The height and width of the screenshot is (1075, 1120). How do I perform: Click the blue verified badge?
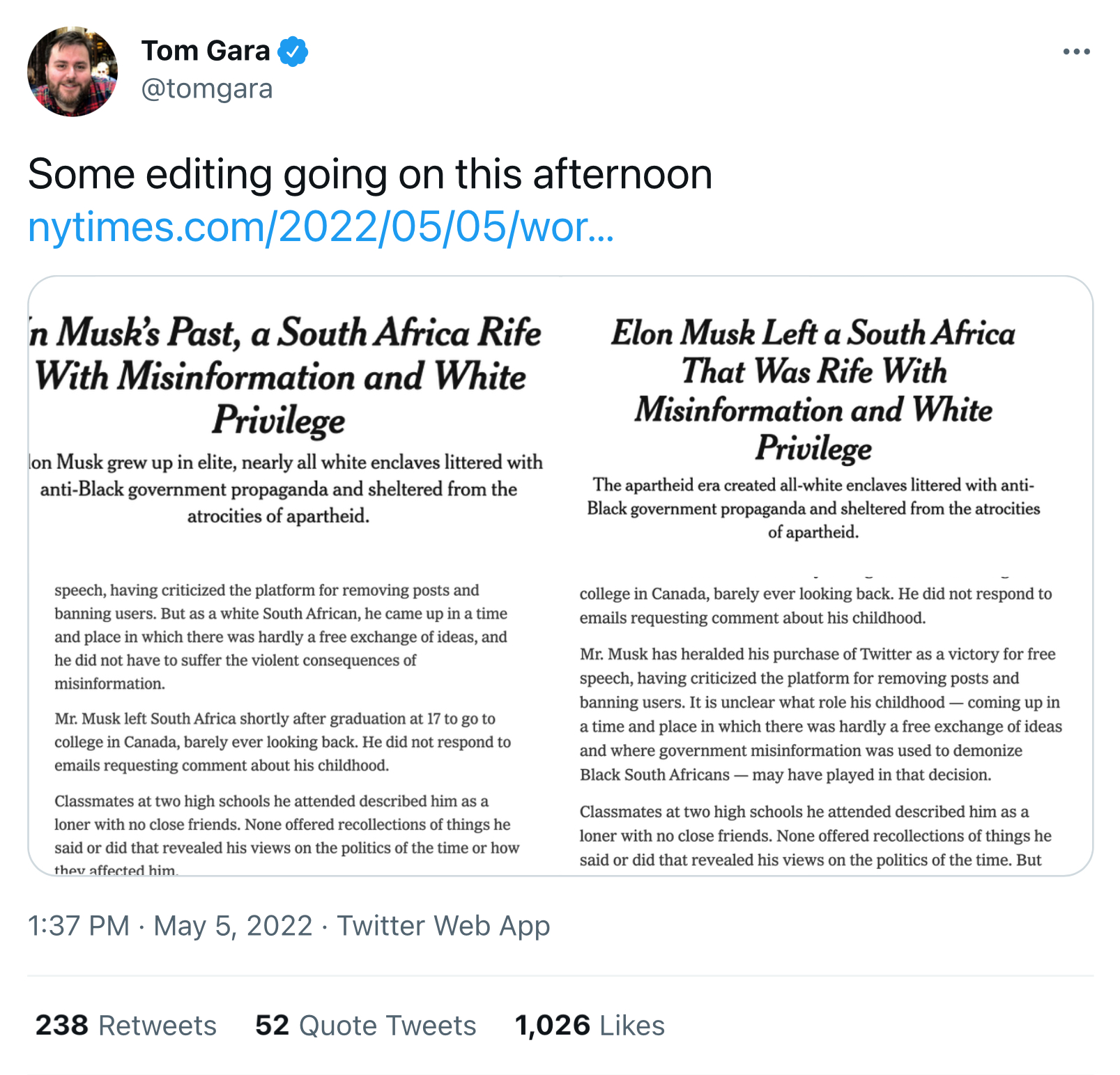pos(293,52)
